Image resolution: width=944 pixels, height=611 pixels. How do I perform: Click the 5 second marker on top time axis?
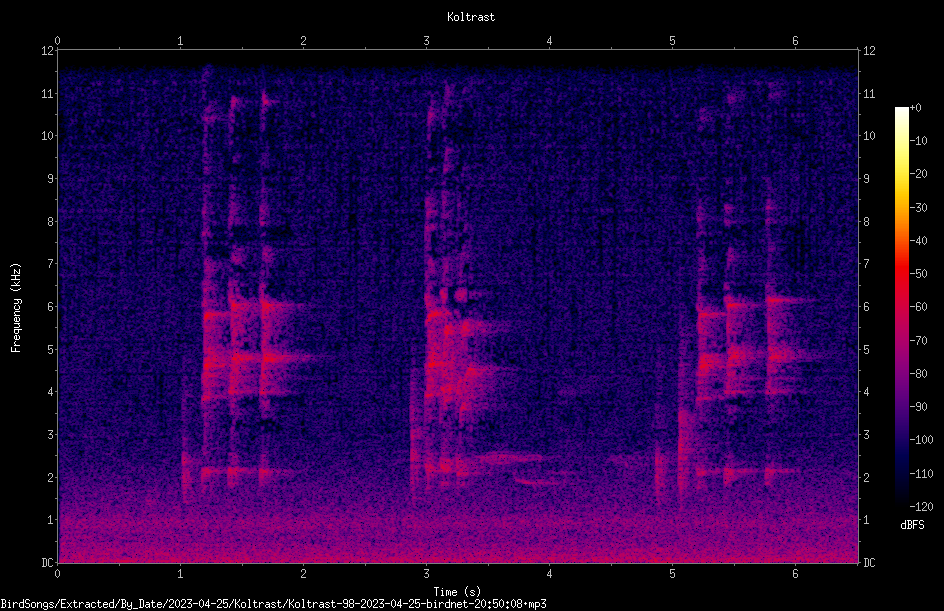[x=672, y=41]
